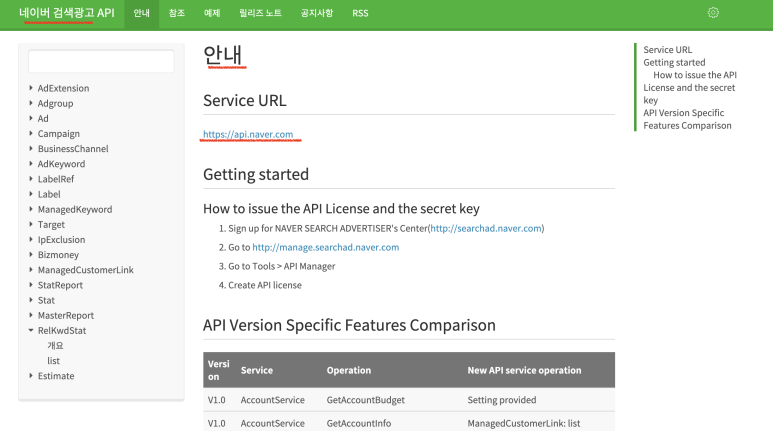Expand the LabelRef tree arrow
Image resolution: width=773 pixels, height=431 pixels.
coord(31,179)
